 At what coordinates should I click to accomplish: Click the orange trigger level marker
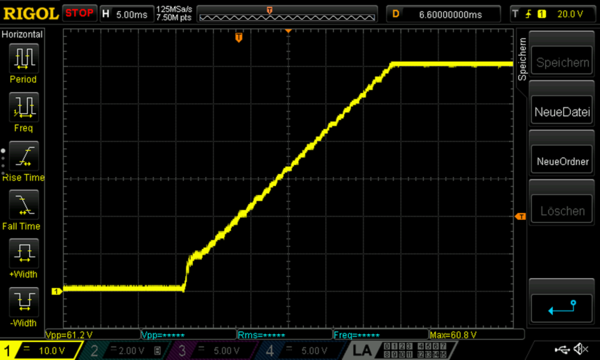coord(520,217)
